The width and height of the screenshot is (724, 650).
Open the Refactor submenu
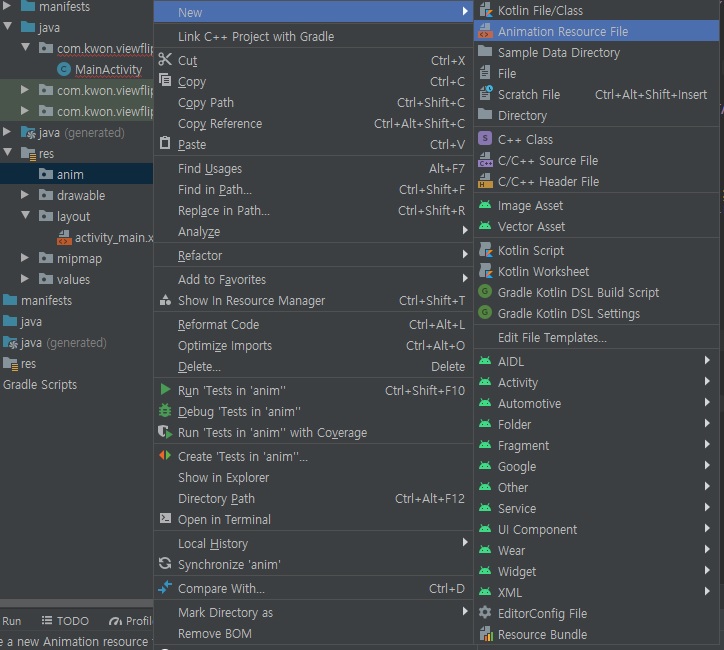(314, 255)
